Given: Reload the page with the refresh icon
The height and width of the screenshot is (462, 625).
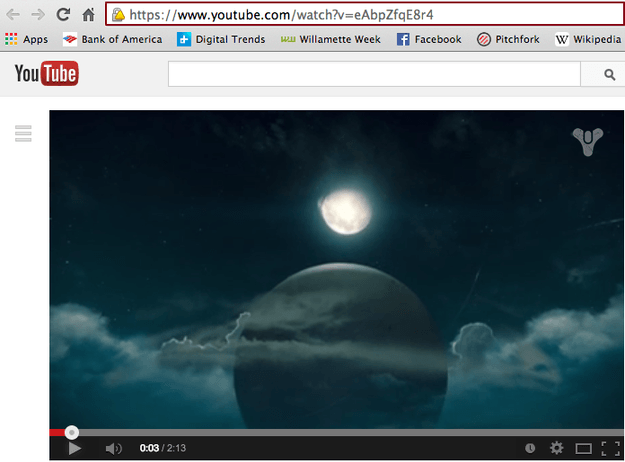Looking at the screenshot, I should coord(63,15).
